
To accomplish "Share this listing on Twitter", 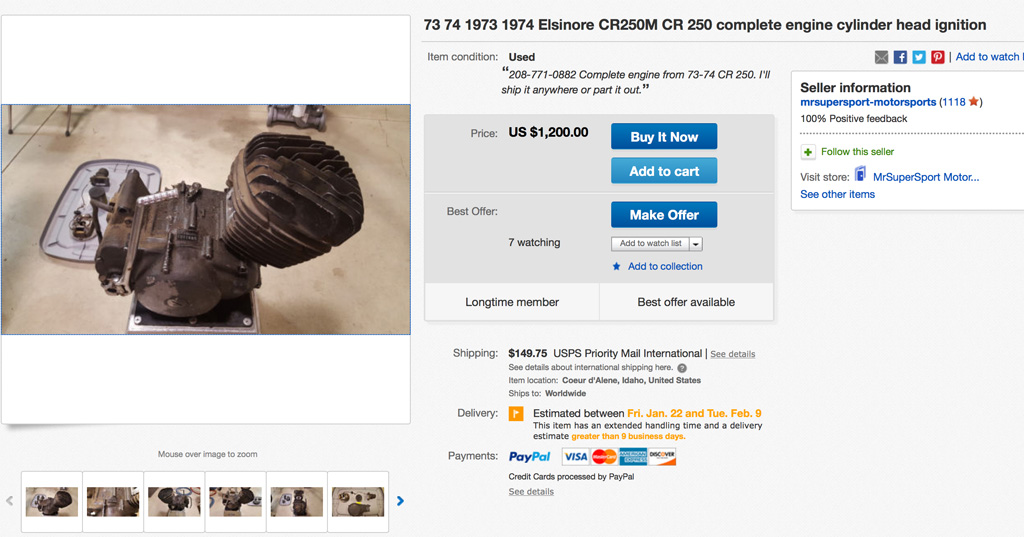I will [919, 57].
